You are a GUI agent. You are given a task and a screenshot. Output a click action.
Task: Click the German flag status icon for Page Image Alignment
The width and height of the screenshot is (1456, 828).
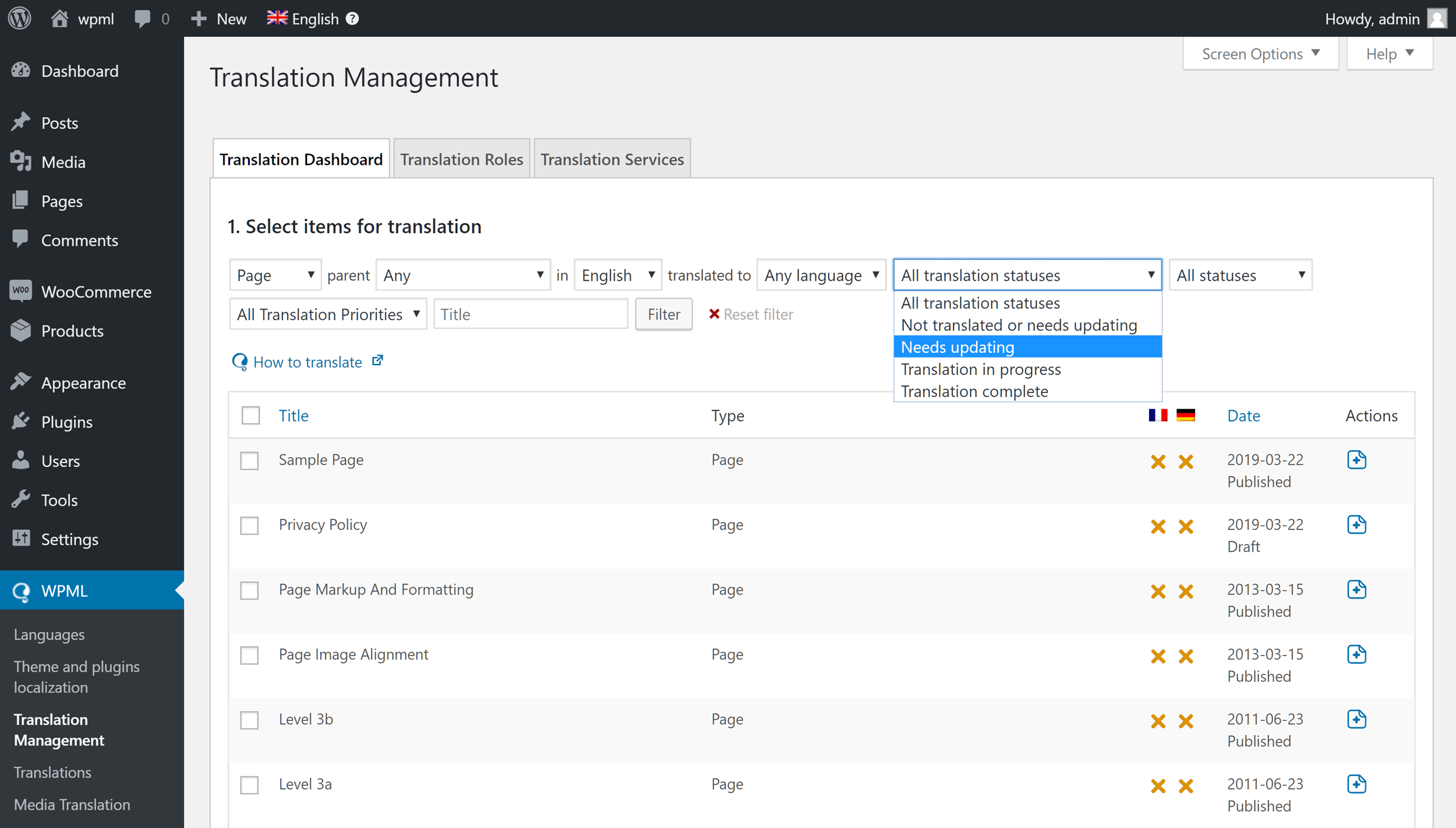[1184, 656]
